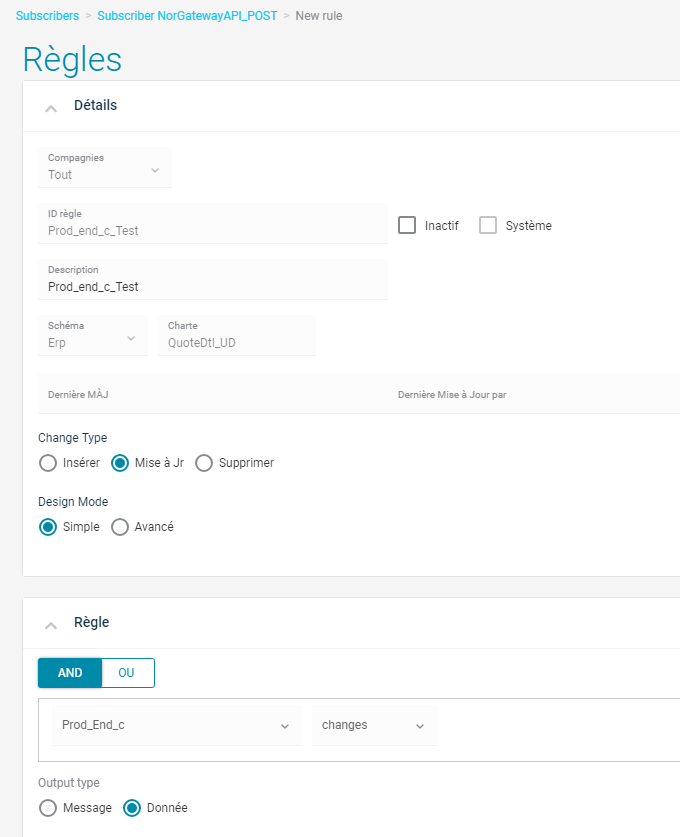680x837 pixels.
Task: Select the Insérer change type
Action: click(x=47, y=463)
